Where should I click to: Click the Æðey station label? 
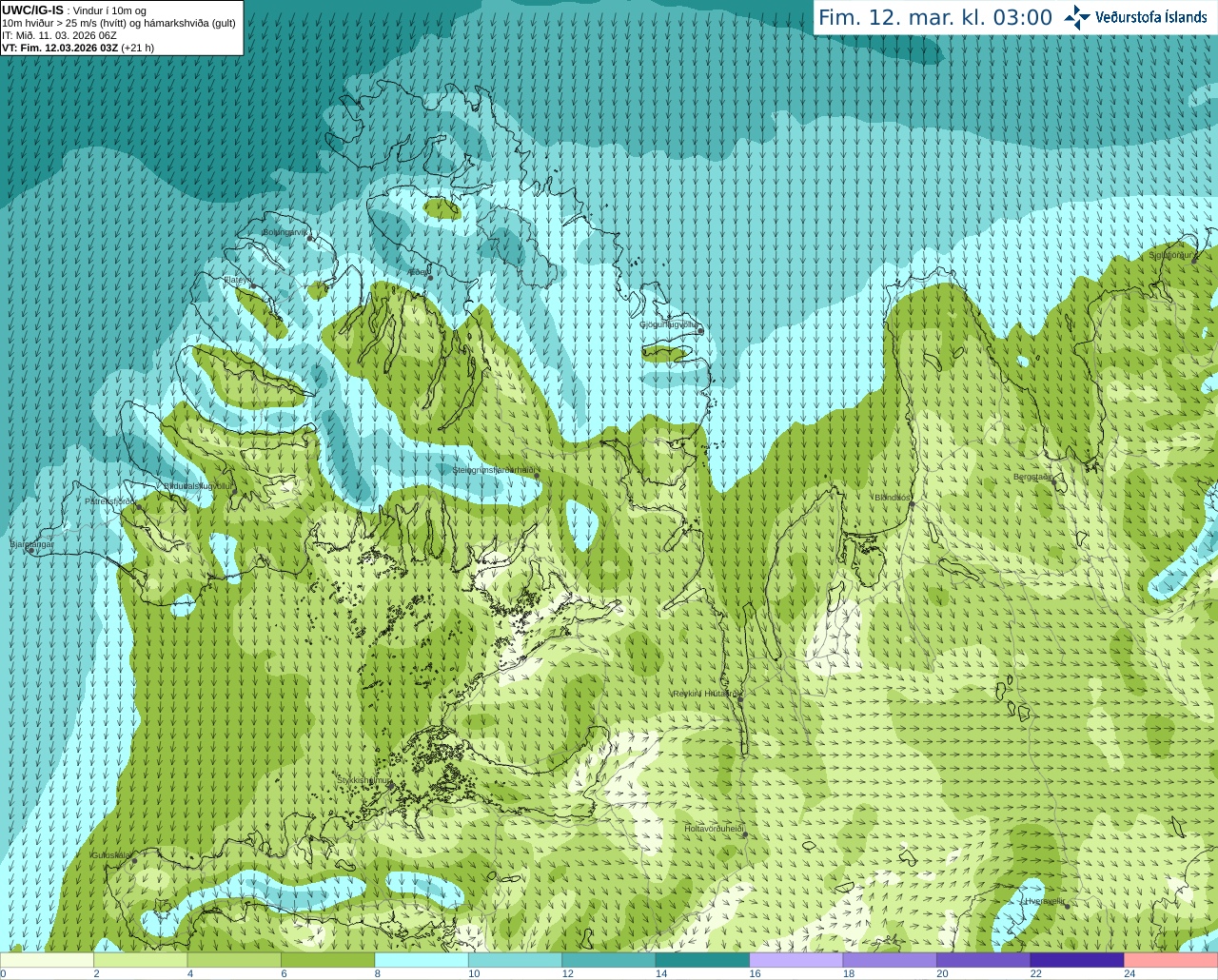point(418,272)
